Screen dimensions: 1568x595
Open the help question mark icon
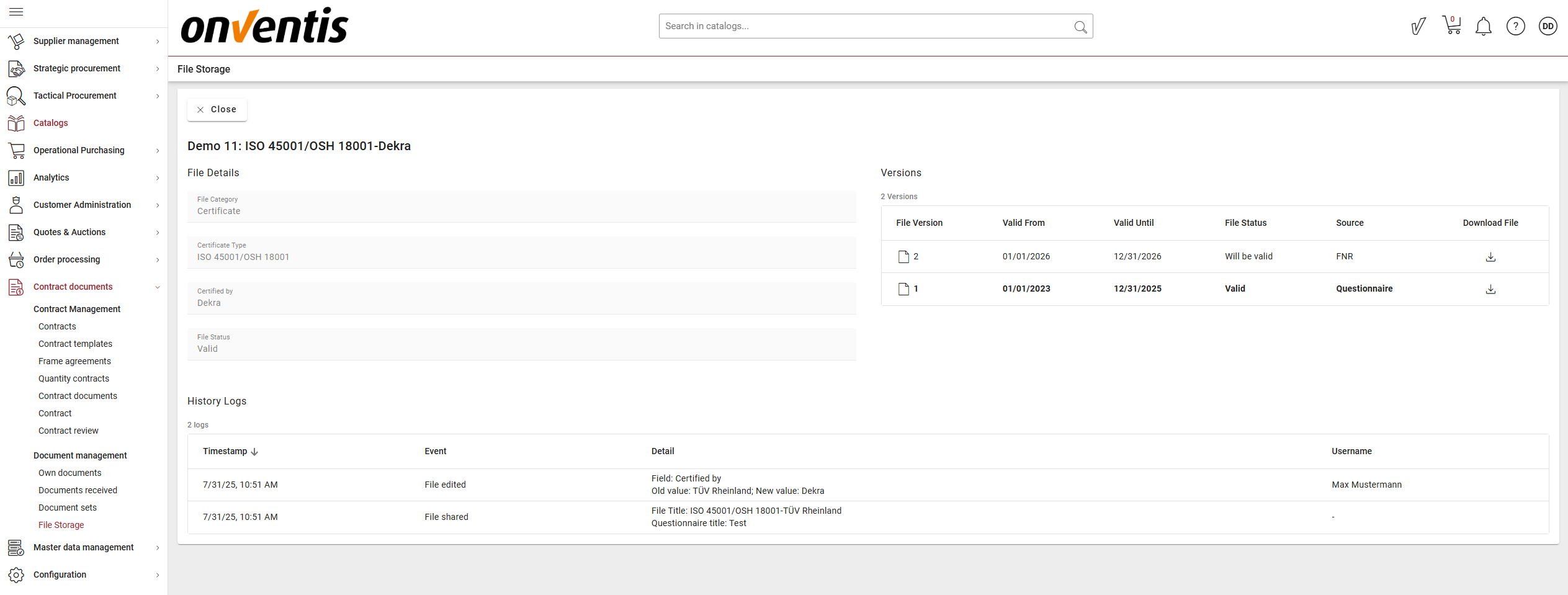1515,27
